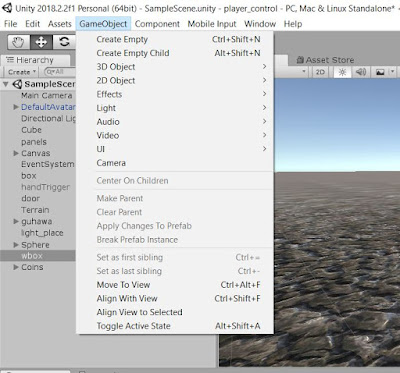The height and width of the screenshot is (373, 400).
Task: Open the Audio submenu
Action: tap(175, 122)
